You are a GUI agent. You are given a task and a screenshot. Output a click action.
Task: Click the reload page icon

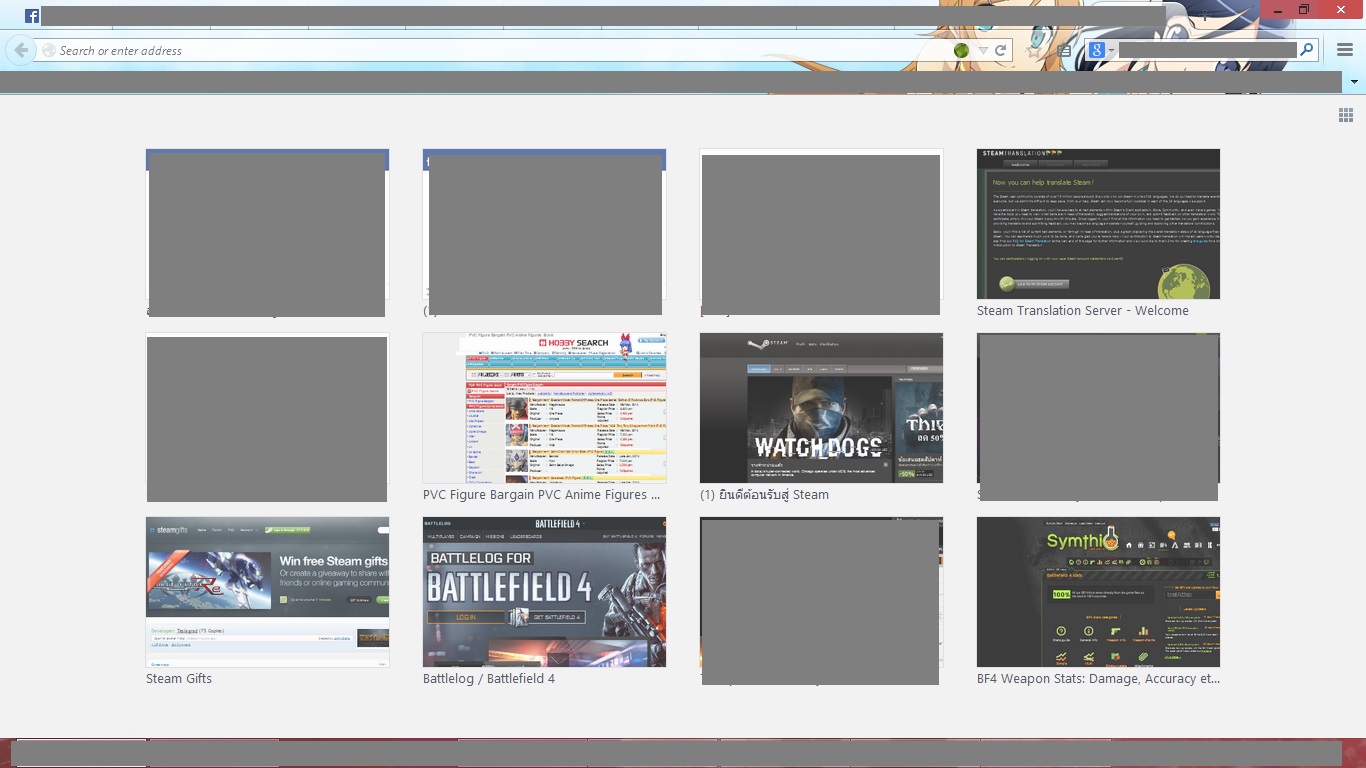pyautogui.click(x=999, y=50)
